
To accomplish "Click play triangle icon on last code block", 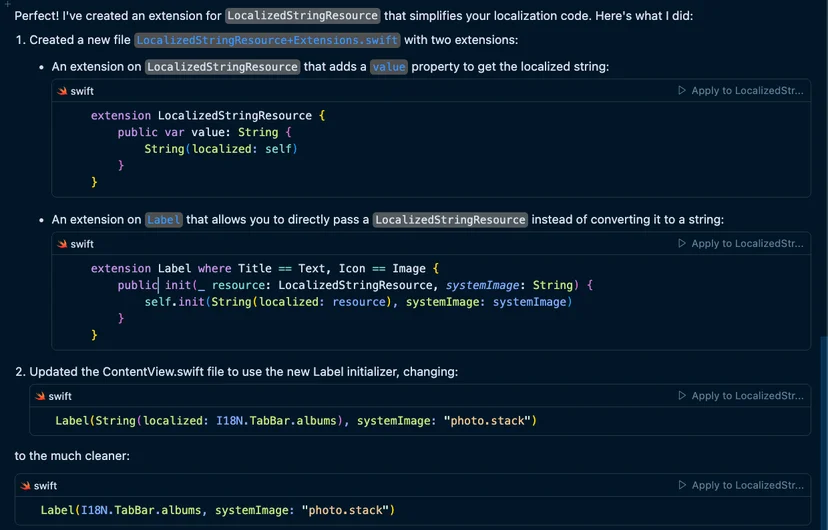I will pos(682,485).
